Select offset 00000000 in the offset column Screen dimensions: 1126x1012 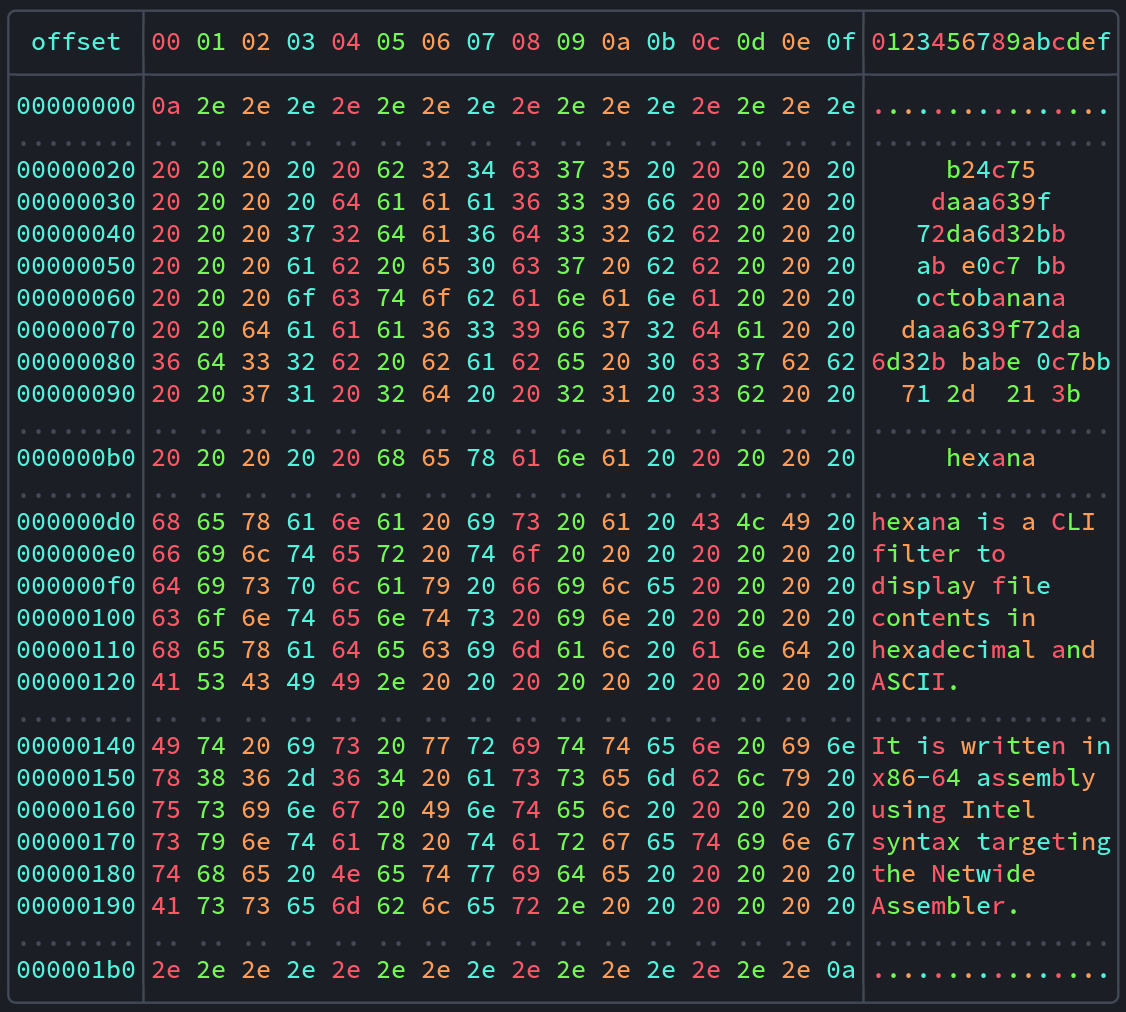click(x=76, y=106)
